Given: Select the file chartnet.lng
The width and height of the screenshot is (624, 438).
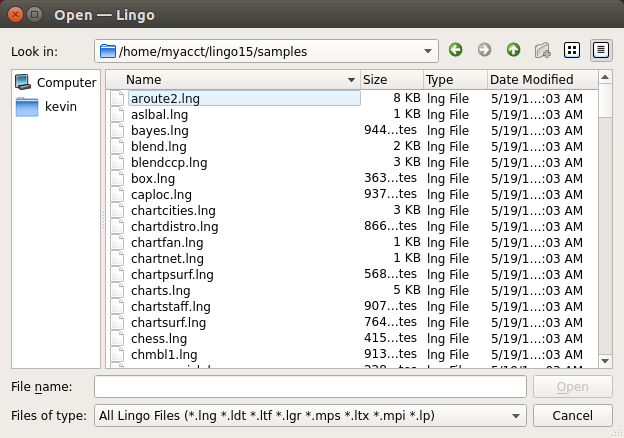Looking at the screenshot, I should pos(168,259).
